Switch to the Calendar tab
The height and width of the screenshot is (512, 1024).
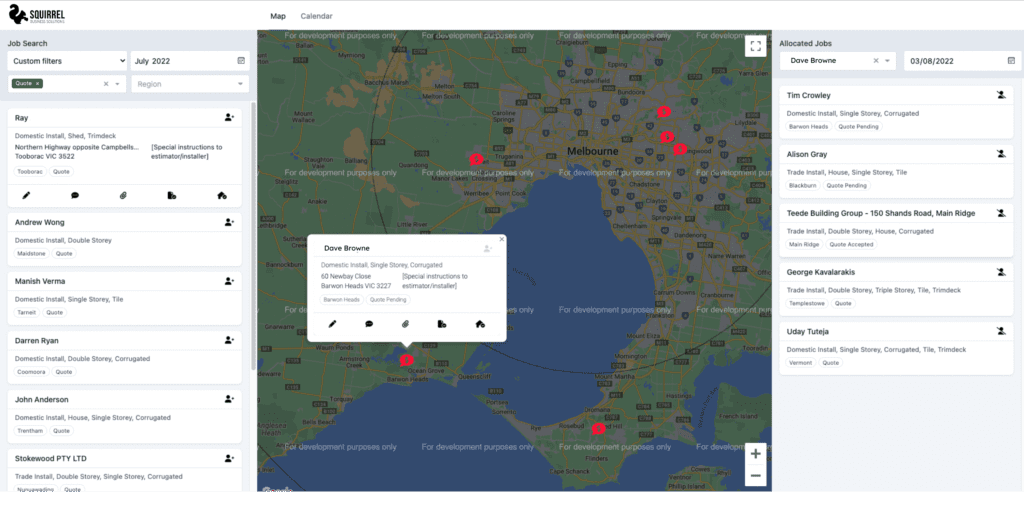click(316, 16)
